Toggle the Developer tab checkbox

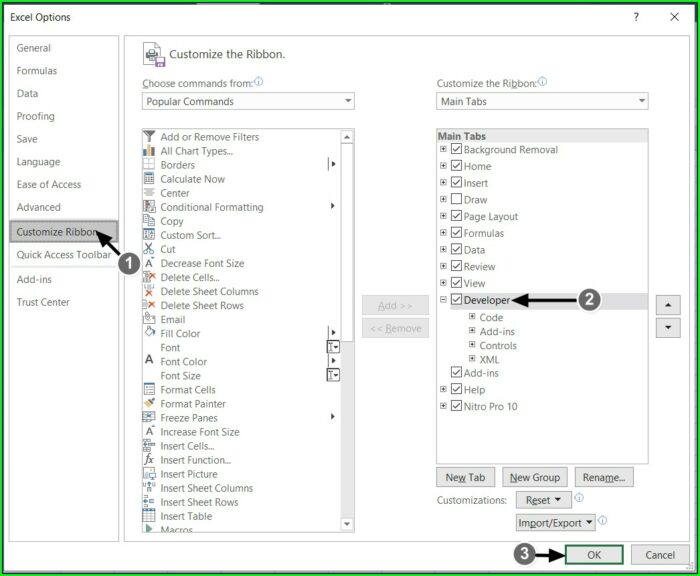tap(456, 299)
